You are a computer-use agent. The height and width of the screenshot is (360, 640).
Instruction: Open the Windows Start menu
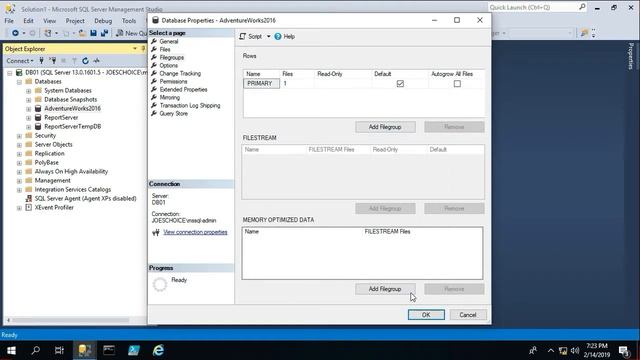point(11,350)
